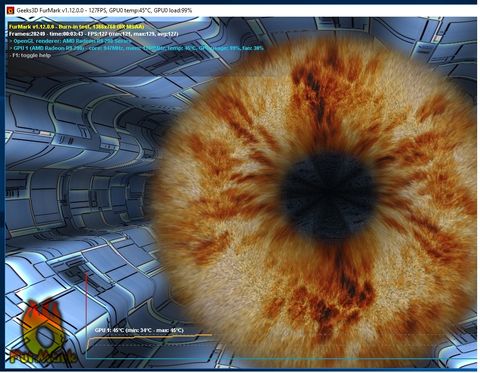Click the OpenGL renderer AMD Radeon line
This screenshot has width=480, height=373.
(70, 41)
